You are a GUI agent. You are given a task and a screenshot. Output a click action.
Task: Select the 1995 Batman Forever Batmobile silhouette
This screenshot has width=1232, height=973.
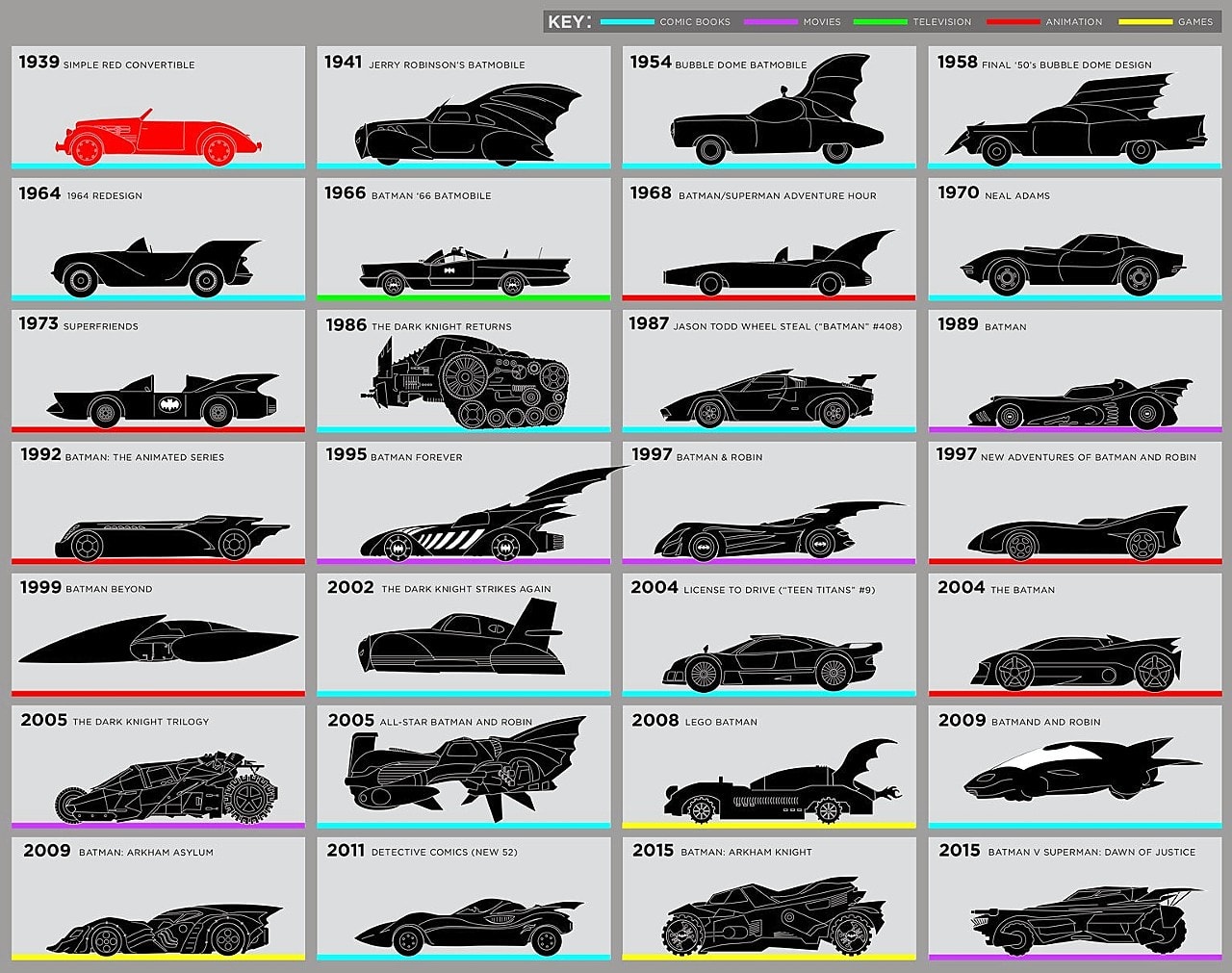point(472,525)
